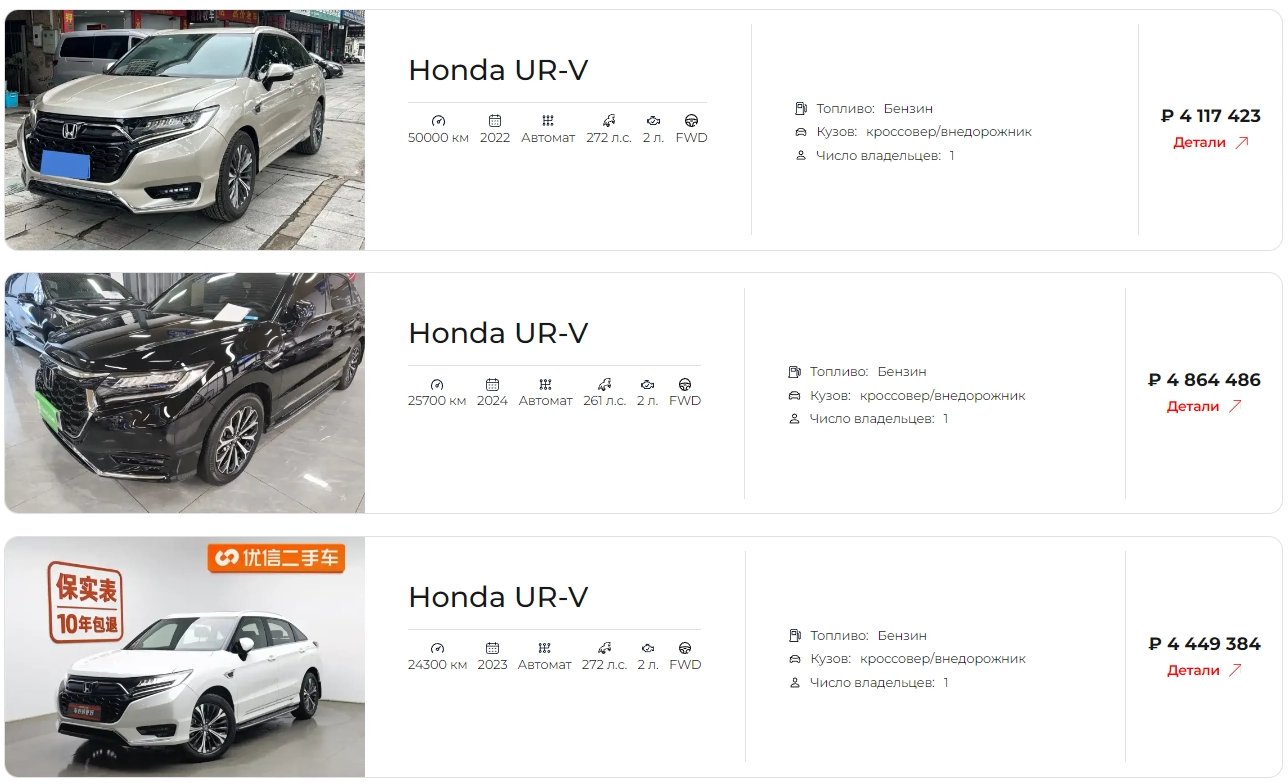1288x784 pixels.
Task: Click the car body icon in second listing
Action: pyautogui.click(x=795, y=395)
